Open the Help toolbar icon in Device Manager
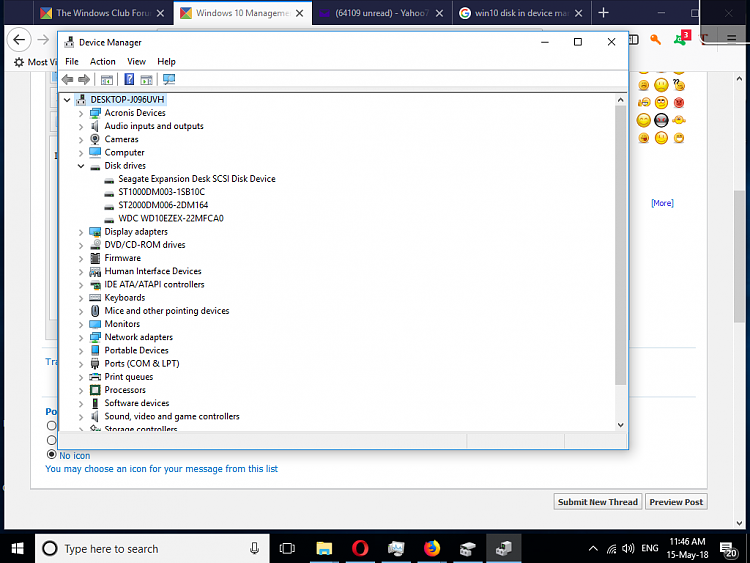Screen dimensions: 750x563 (x=129, y=79)
